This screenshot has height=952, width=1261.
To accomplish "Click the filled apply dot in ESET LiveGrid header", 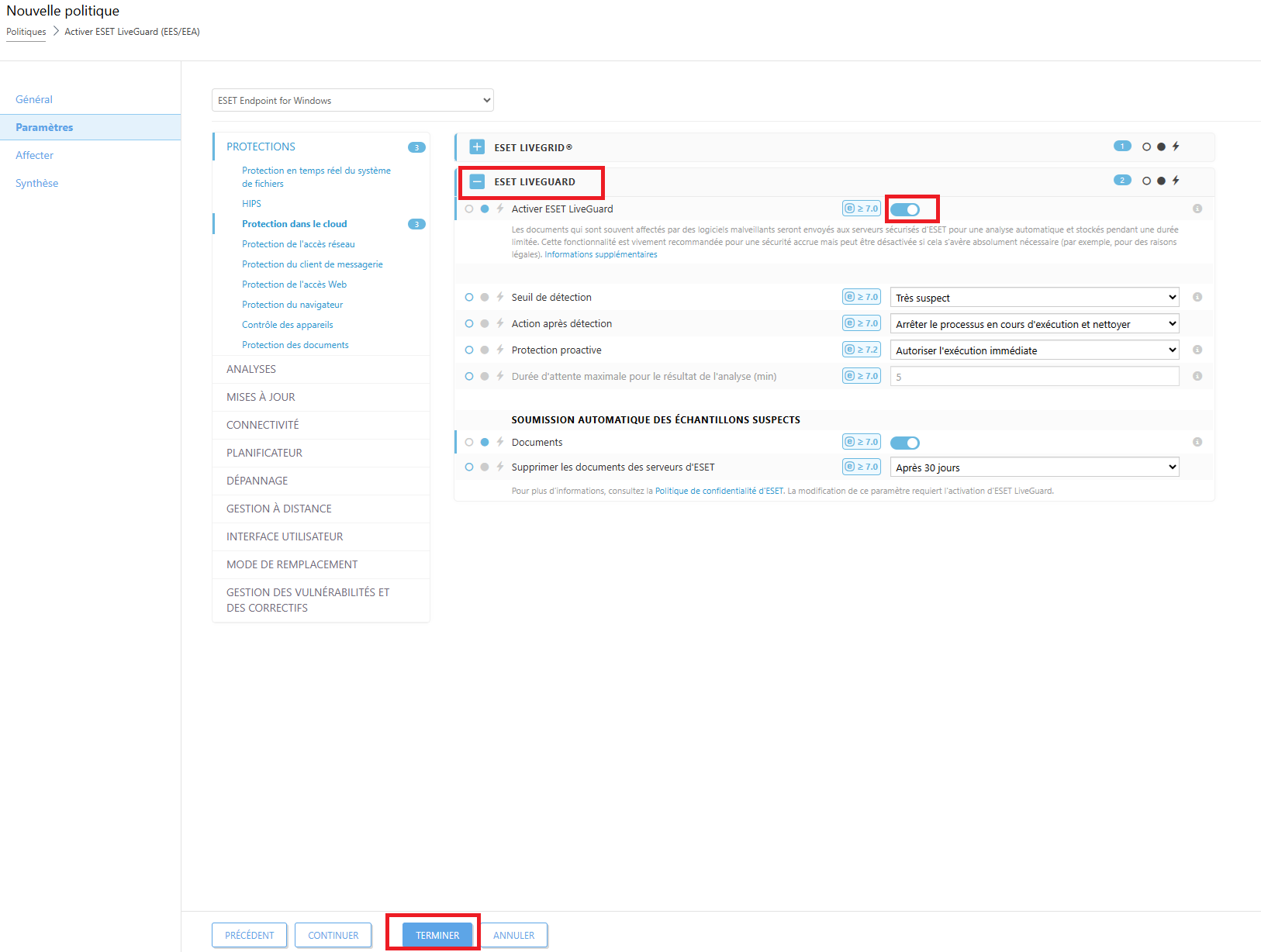I will click(x=1161, y=147).
